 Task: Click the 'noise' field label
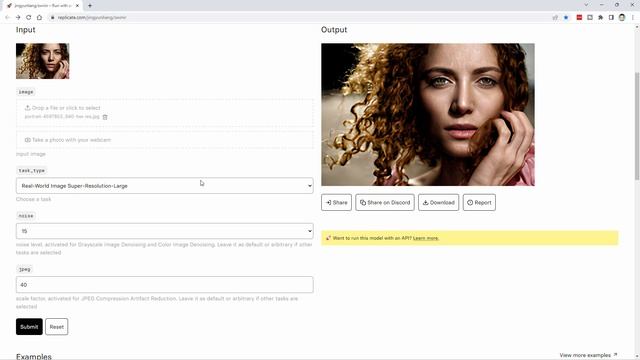26,216
